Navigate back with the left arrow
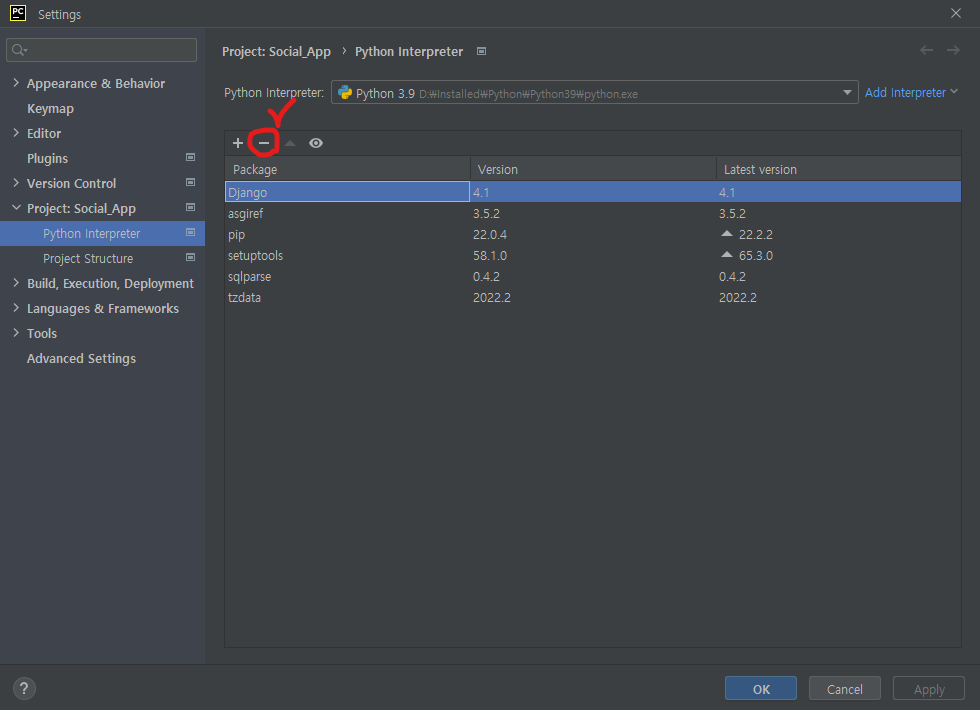The image size is (980, 710). [x=926, y=50]
